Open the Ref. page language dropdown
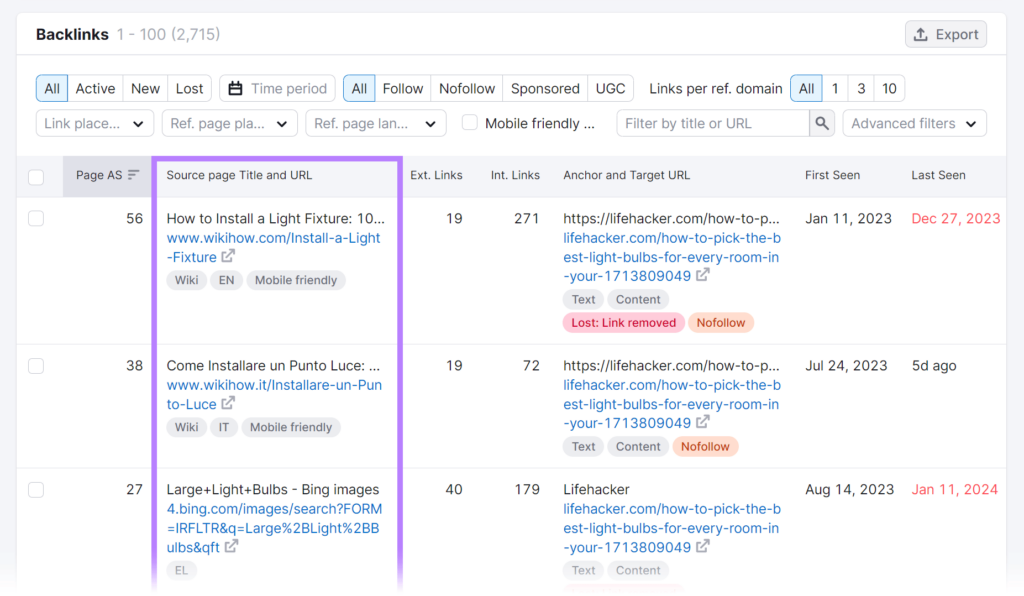The width and height of the screenshot is (1024, 596). [376, 123]
